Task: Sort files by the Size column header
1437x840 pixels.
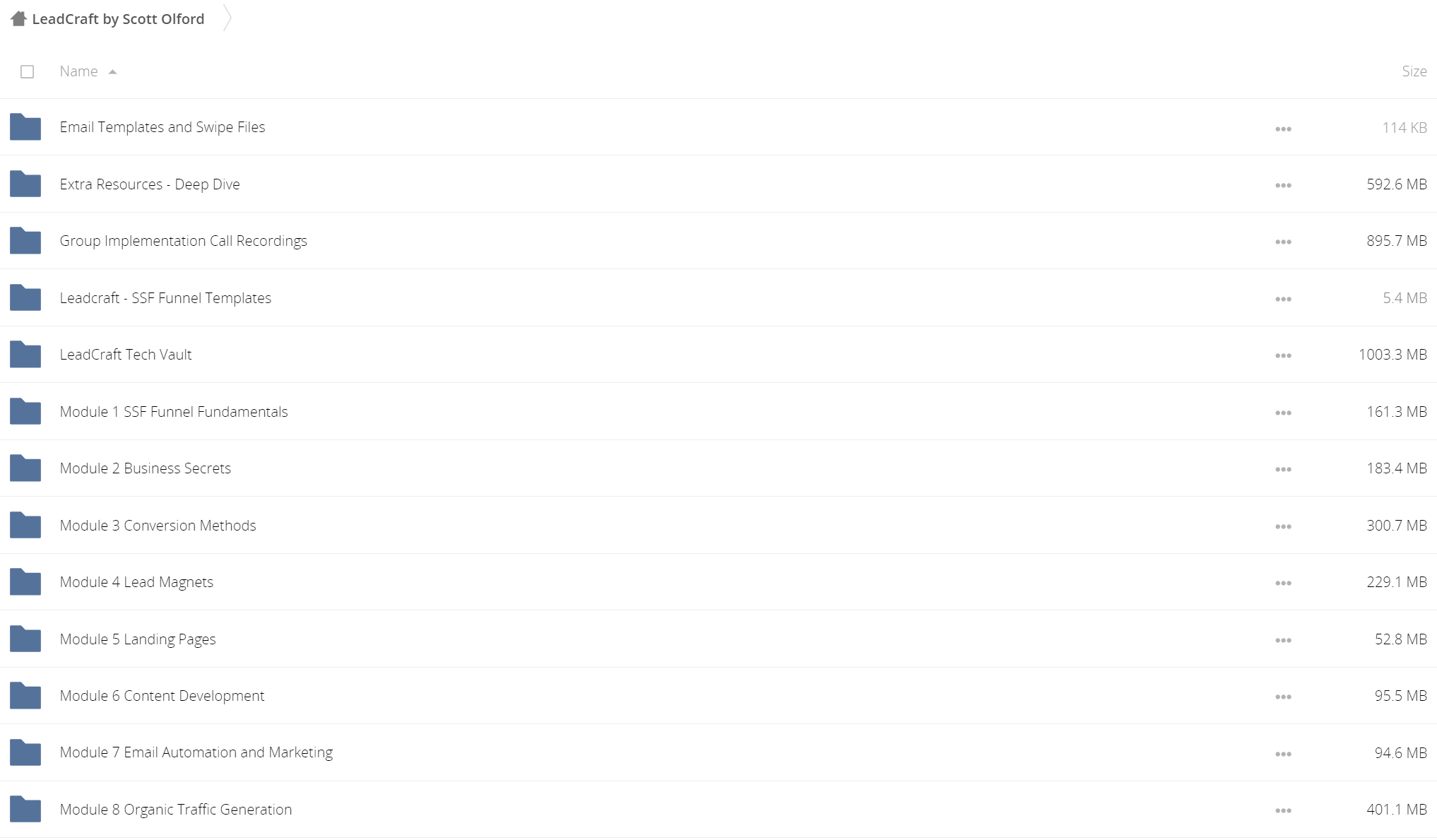Action: tap(1414, 71)
